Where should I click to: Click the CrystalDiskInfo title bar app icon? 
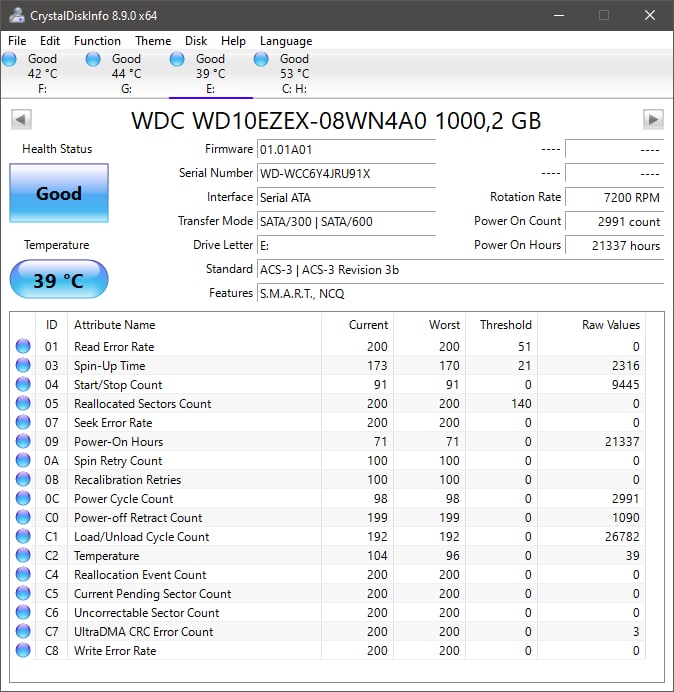(17, 15)
